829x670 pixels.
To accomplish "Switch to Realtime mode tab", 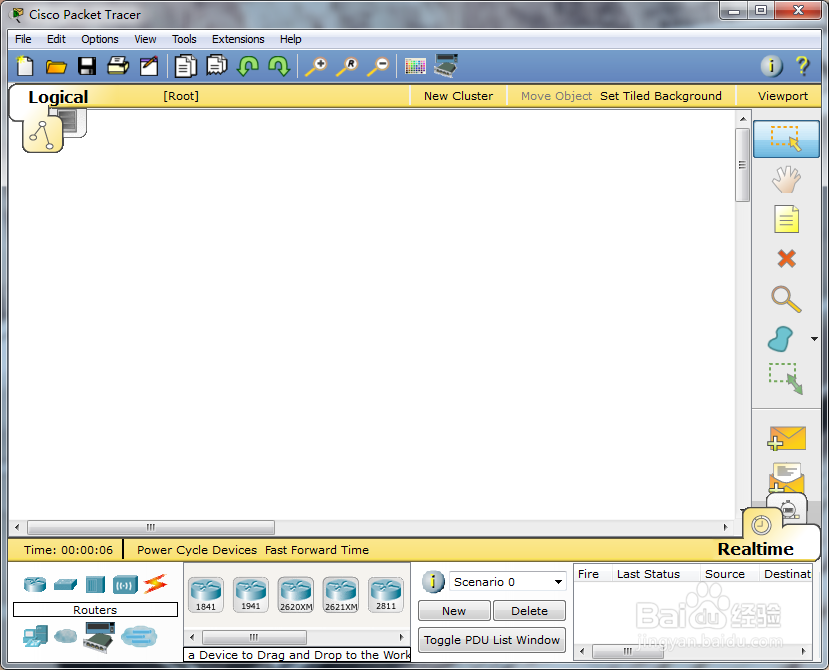I will 756,549.
